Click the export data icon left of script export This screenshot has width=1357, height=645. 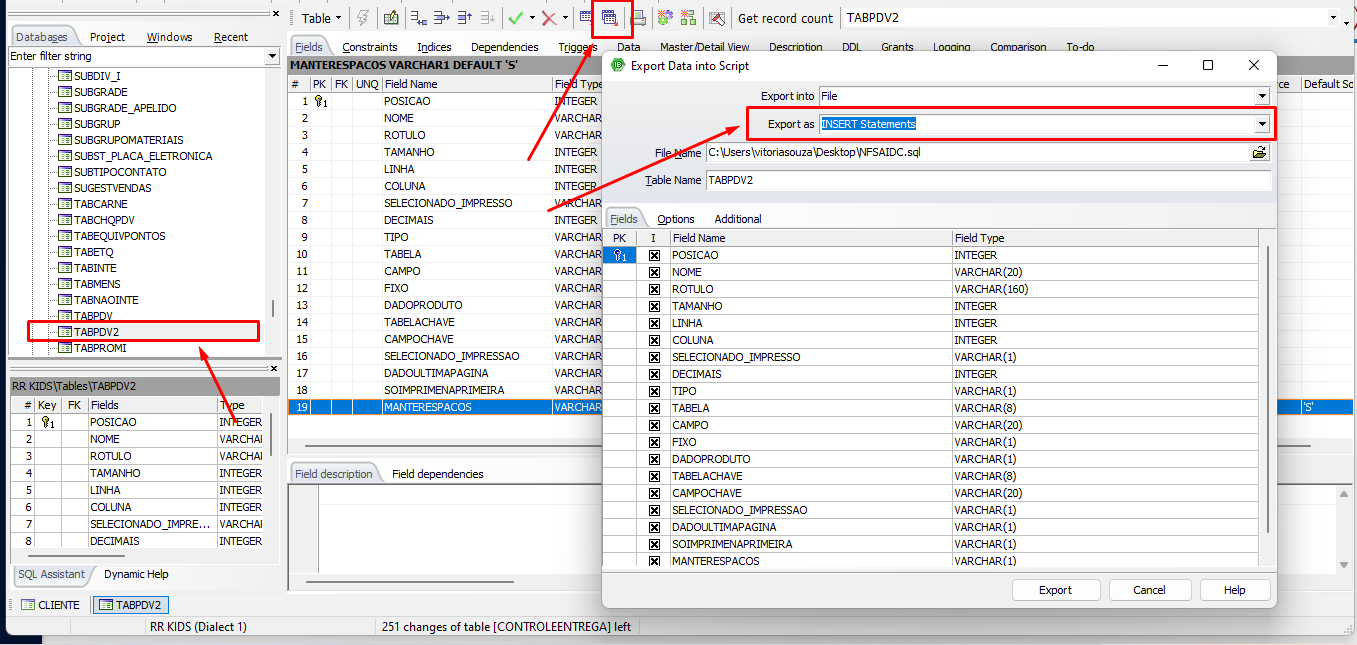pos(586,18)
